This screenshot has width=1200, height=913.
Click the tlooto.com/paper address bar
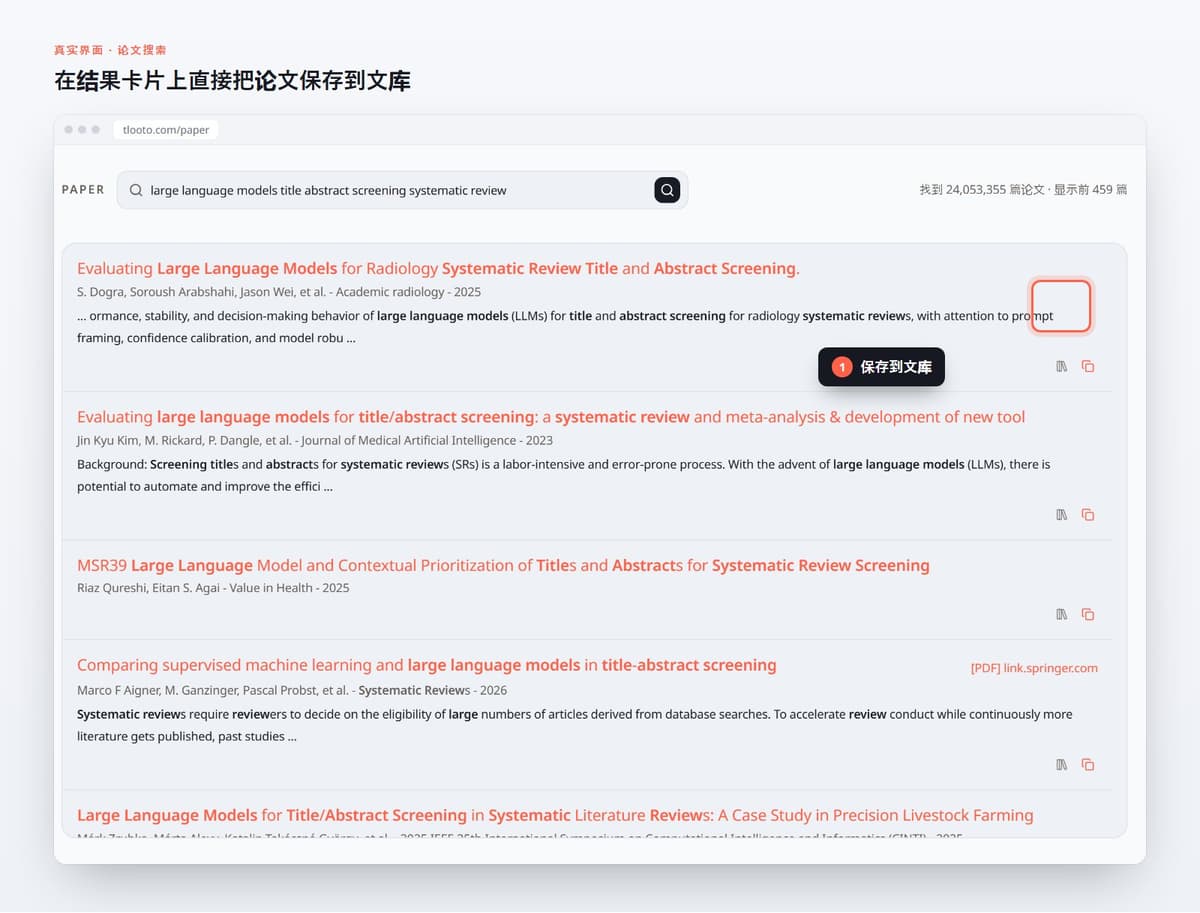(166, 130)
